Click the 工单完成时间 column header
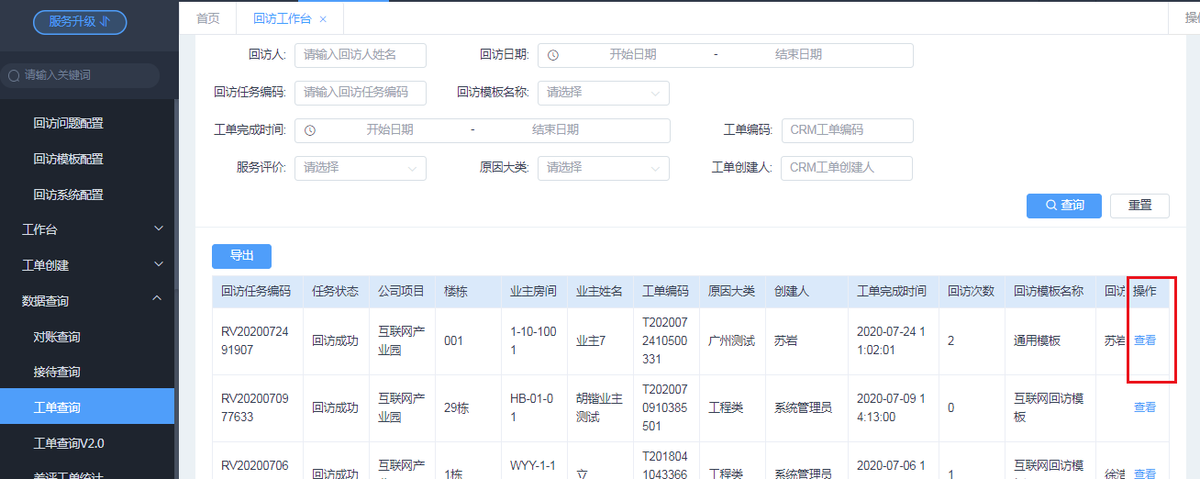 click(x=892, y=292)
